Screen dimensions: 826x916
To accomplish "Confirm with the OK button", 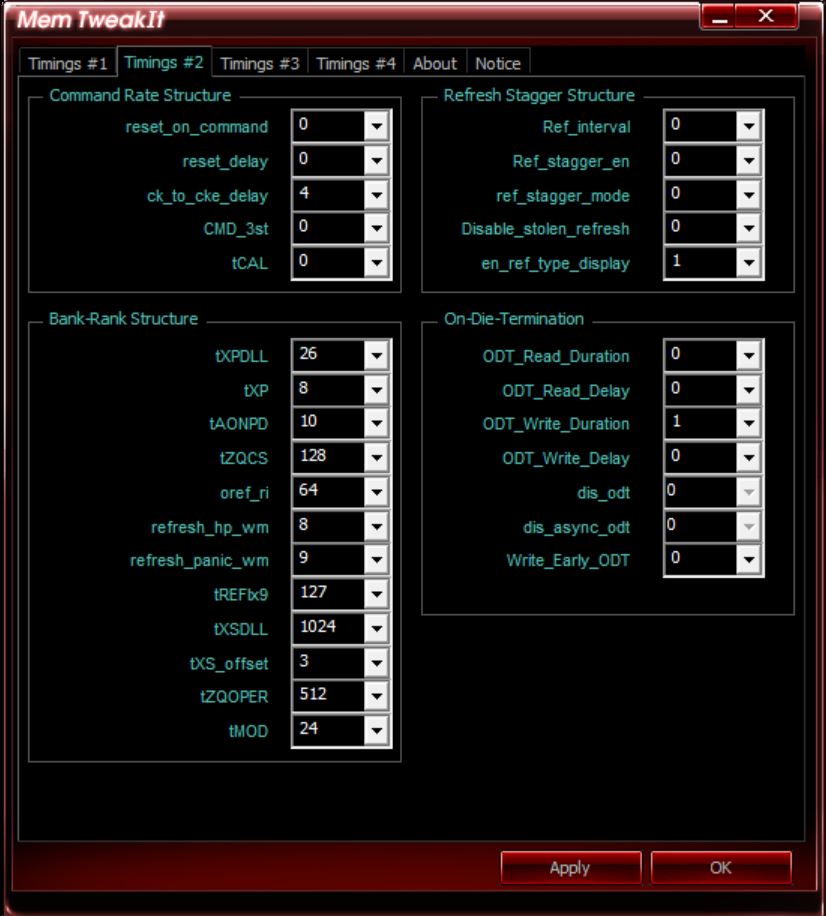I will tap(721, 868).
